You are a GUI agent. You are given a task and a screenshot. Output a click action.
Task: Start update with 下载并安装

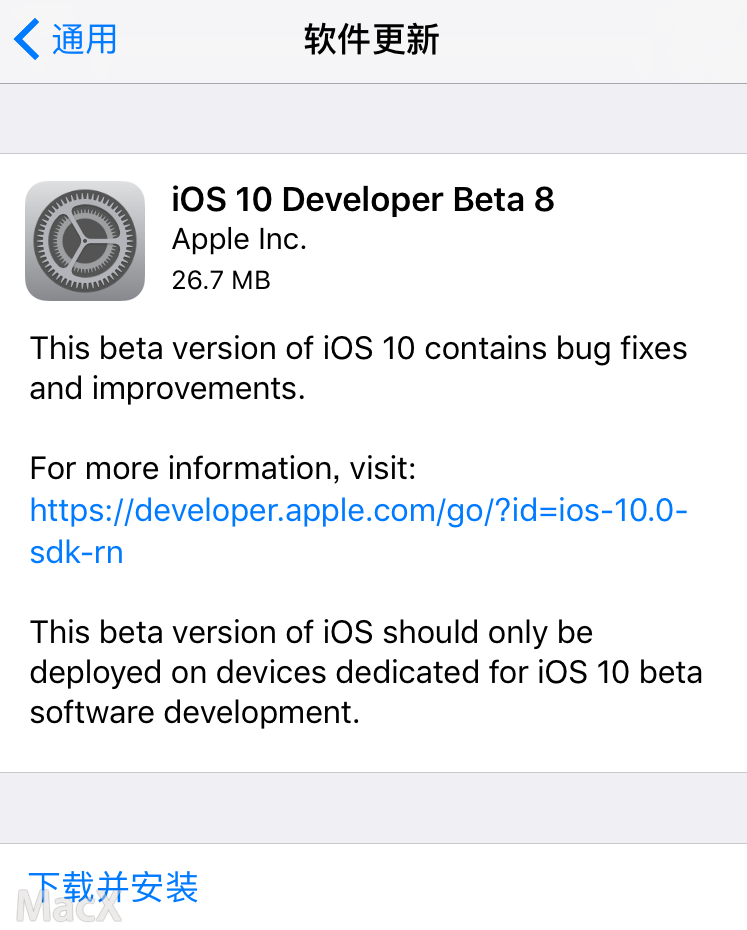coord(114,886)
